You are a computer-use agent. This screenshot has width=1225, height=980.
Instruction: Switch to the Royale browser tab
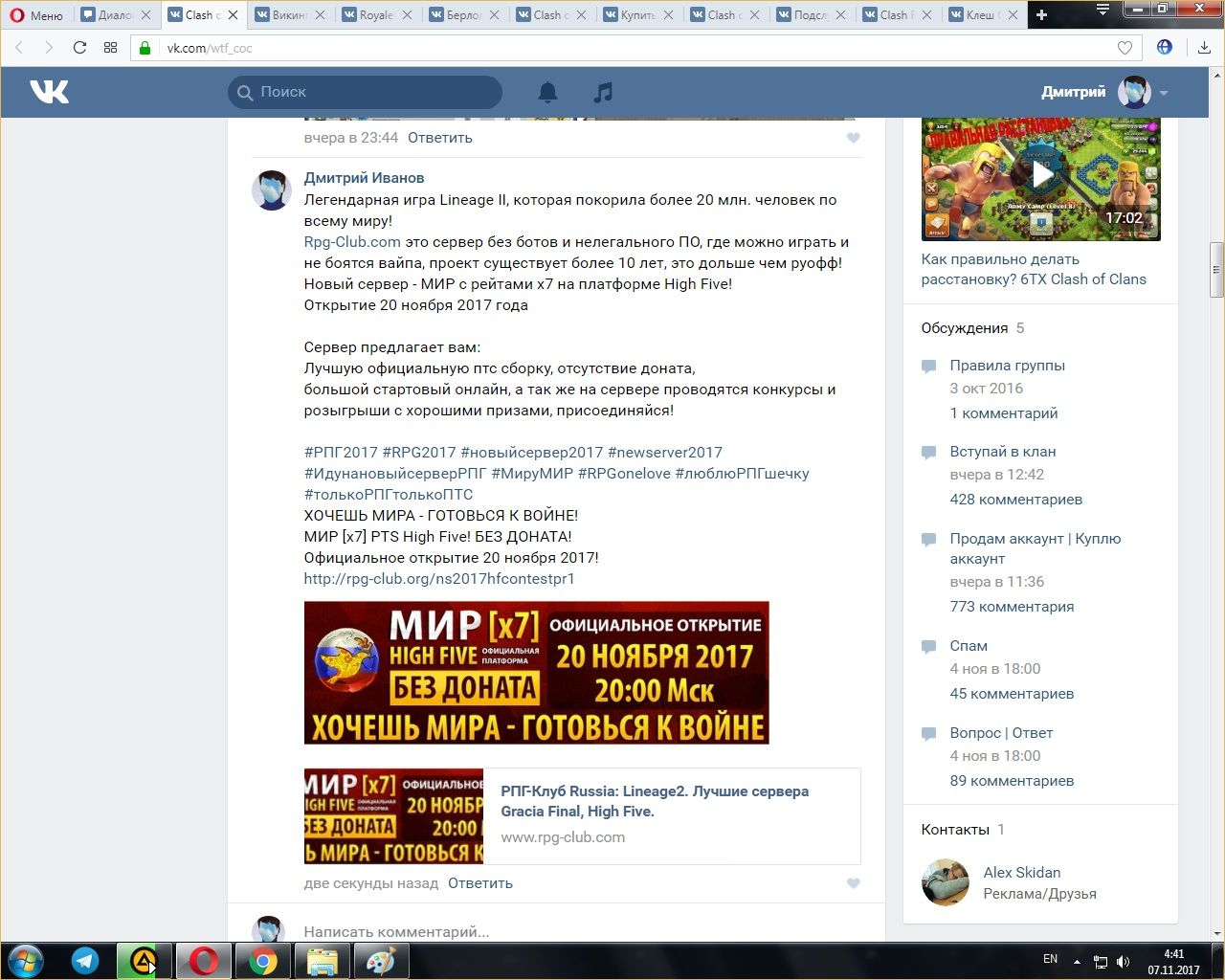coord(376,15)
